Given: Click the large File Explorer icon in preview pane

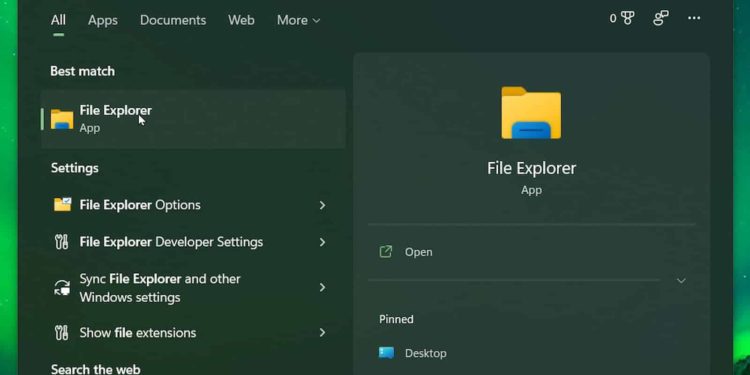Looking at the screenshot, I should coord(531,113).
